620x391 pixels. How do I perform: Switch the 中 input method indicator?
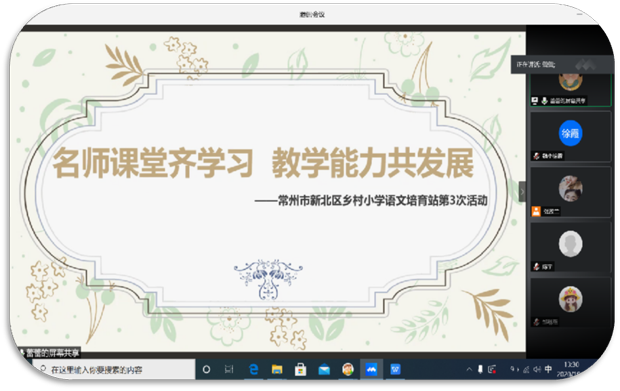click(x=548, y=370)
